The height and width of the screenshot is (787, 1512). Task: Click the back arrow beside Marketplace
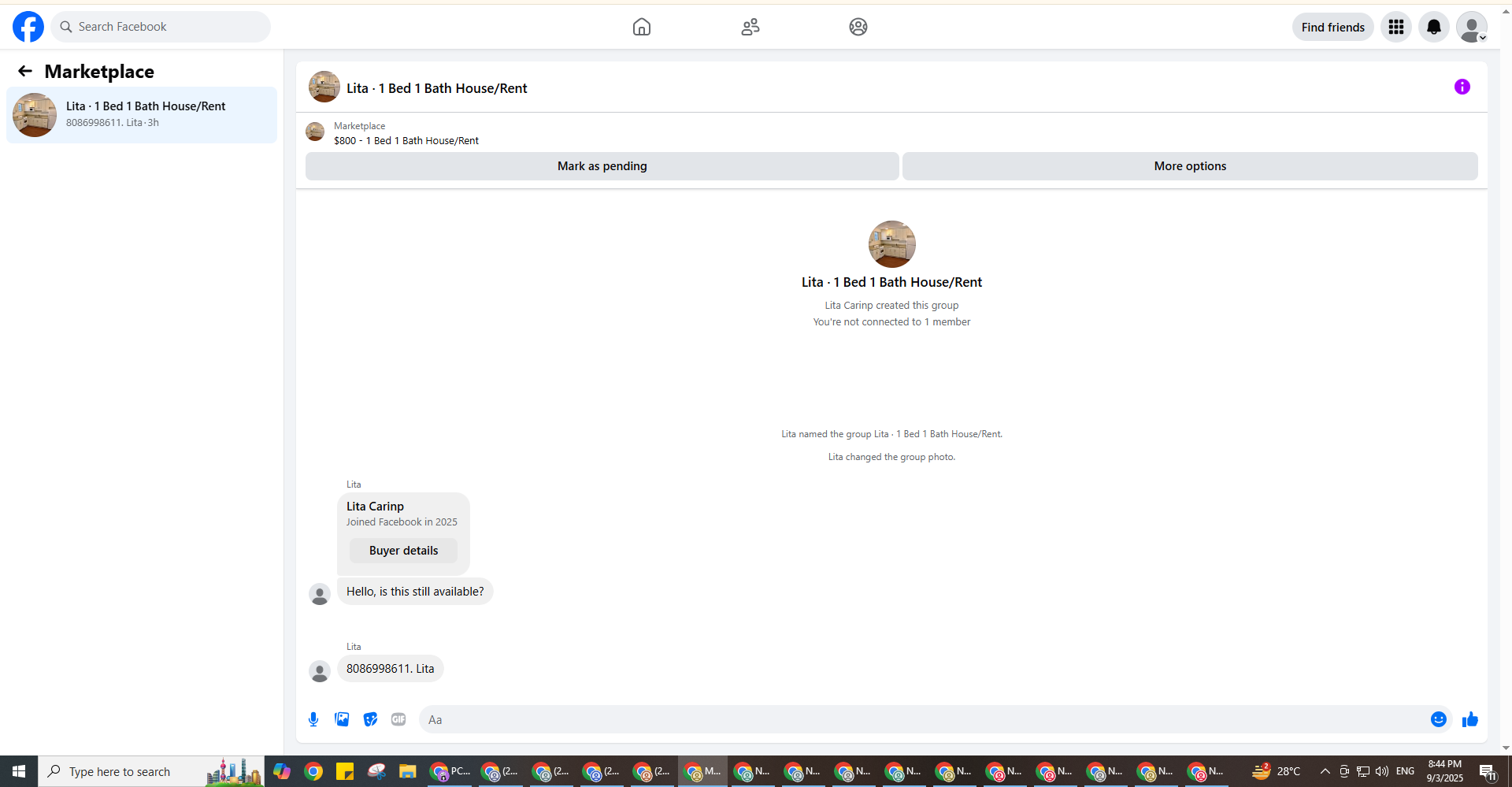25,72
